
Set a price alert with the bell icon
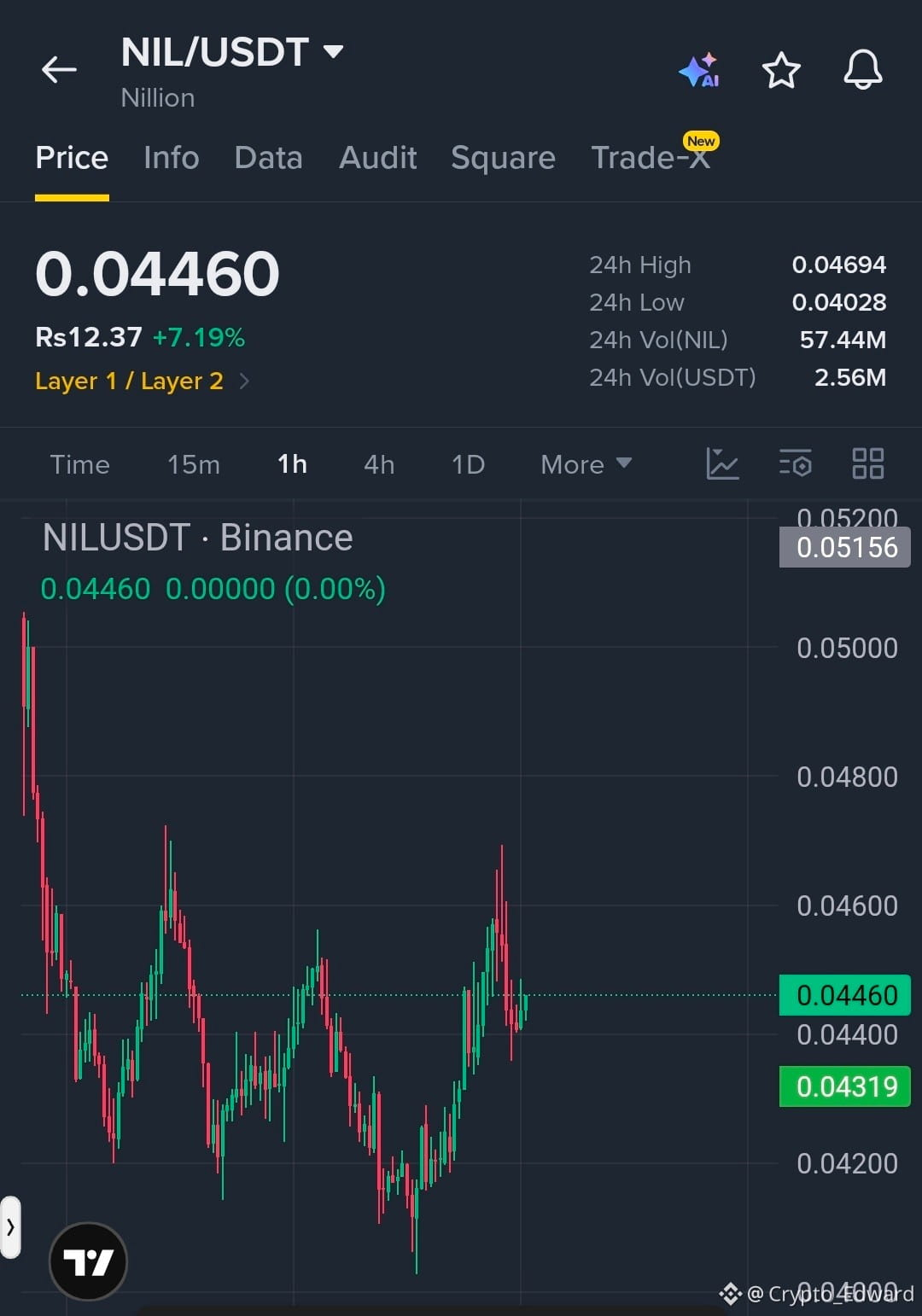(x=863, y=70)
